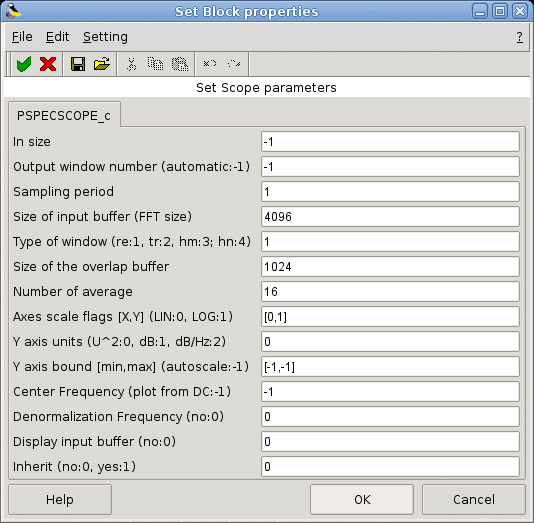The height and width of the screenshot is (523, 534).
Task: Click the Number of average field
Action: pyautogui.click(x=390, y=291)
